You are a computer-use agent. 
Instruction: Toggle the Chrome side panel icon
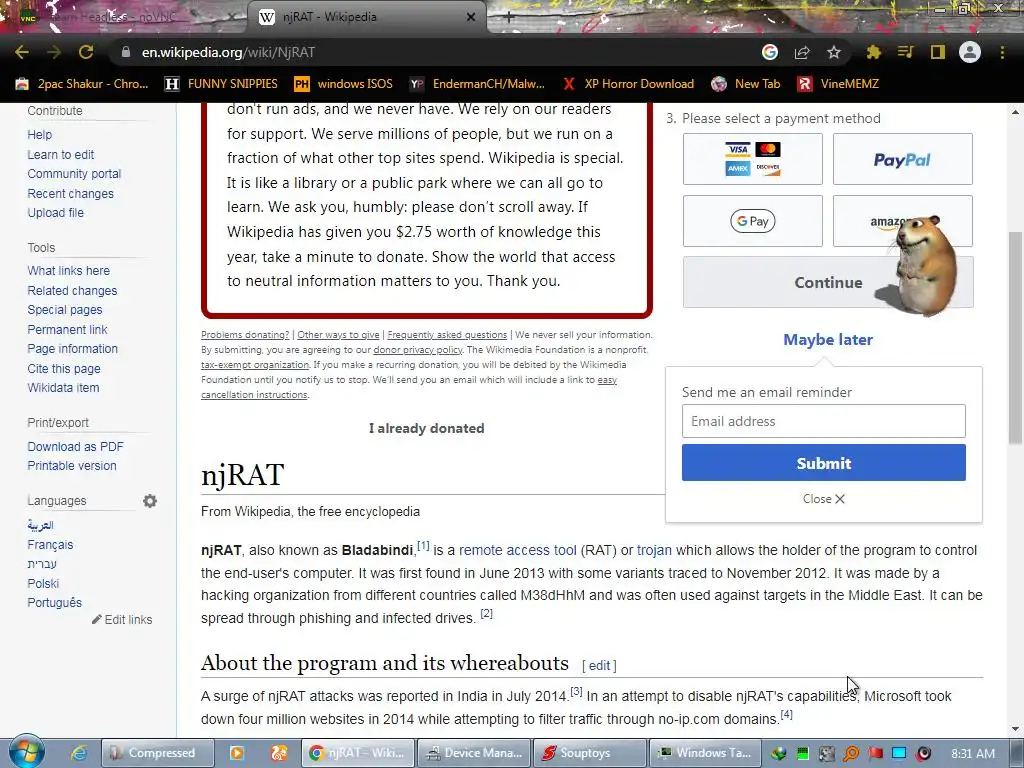tap(938, 52)
